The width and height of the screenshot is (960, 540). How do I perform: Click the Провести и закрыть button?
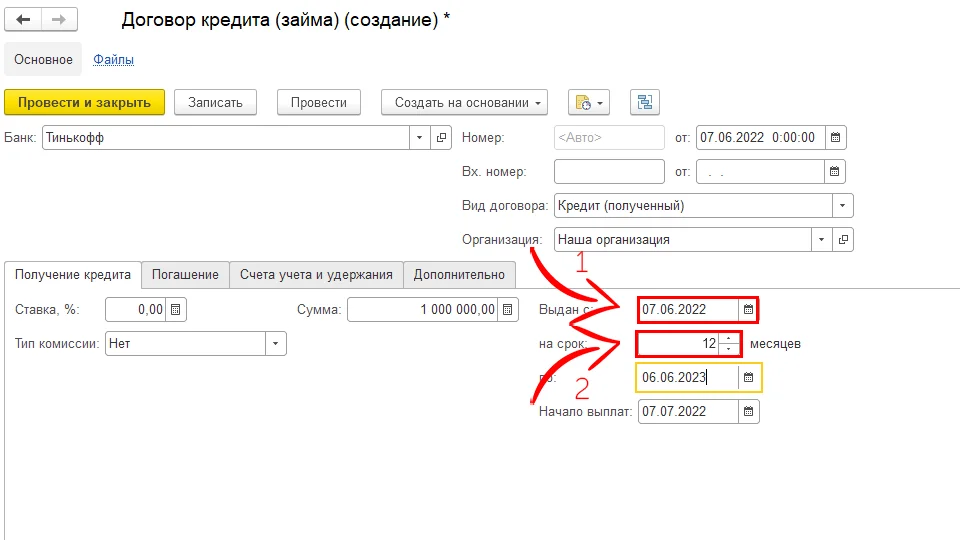coord(84,102)
